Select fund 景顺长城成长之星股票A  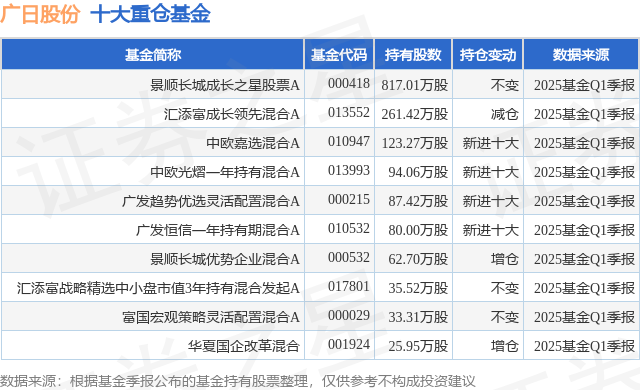tap(225, 85)
